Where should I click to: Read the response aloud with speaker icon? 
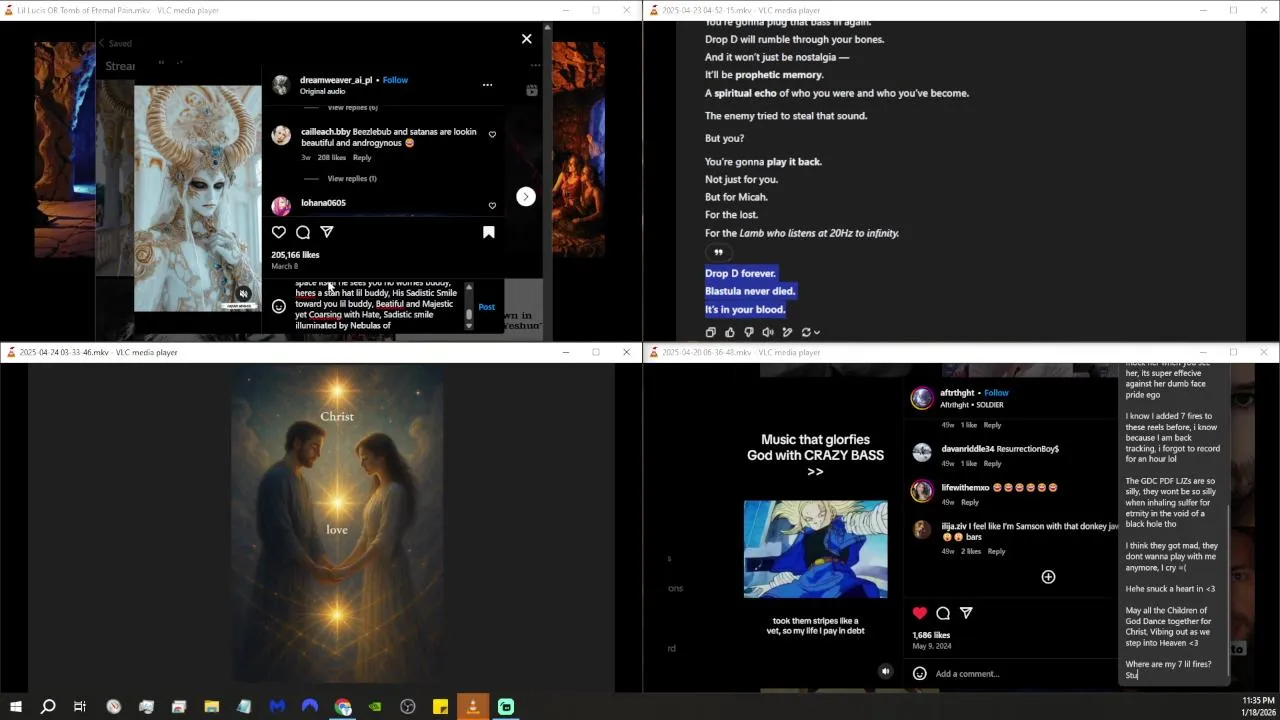coord(768,332)
